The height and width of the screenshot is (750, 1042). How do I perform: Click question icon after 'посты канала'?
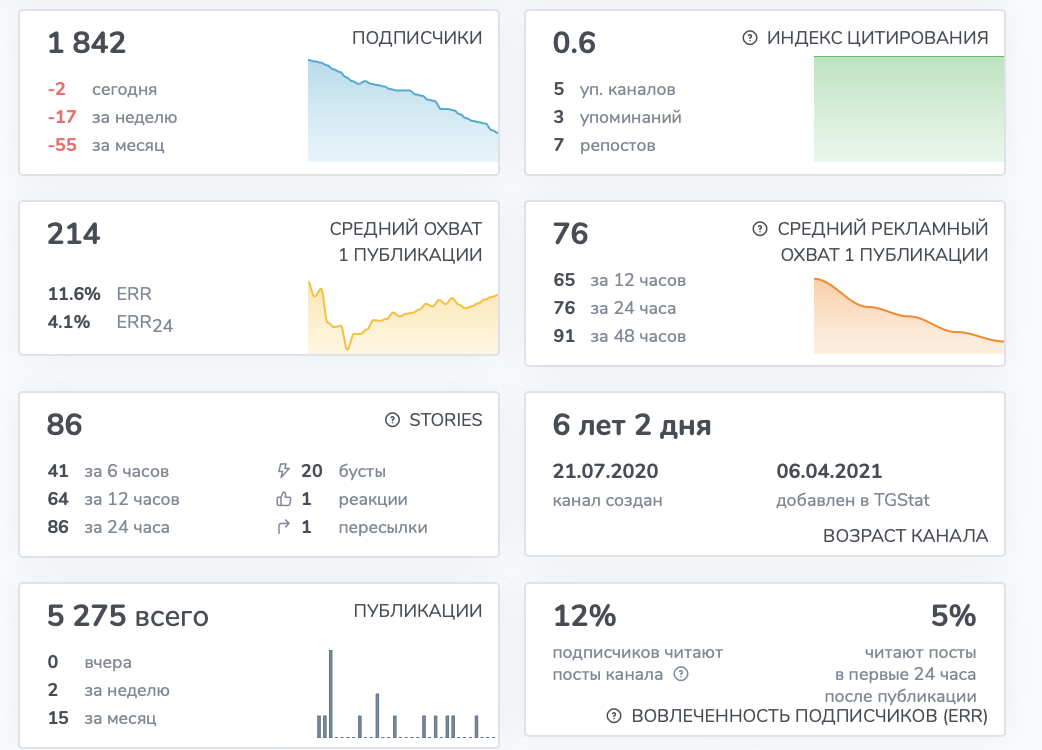pyautogui.click(x=681, y=674)
